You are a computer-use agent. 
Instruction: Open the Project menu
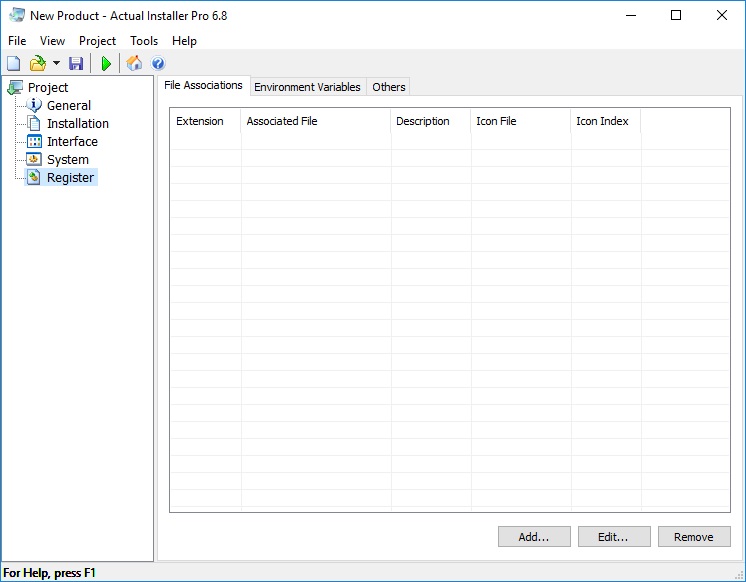click(98, 41)
